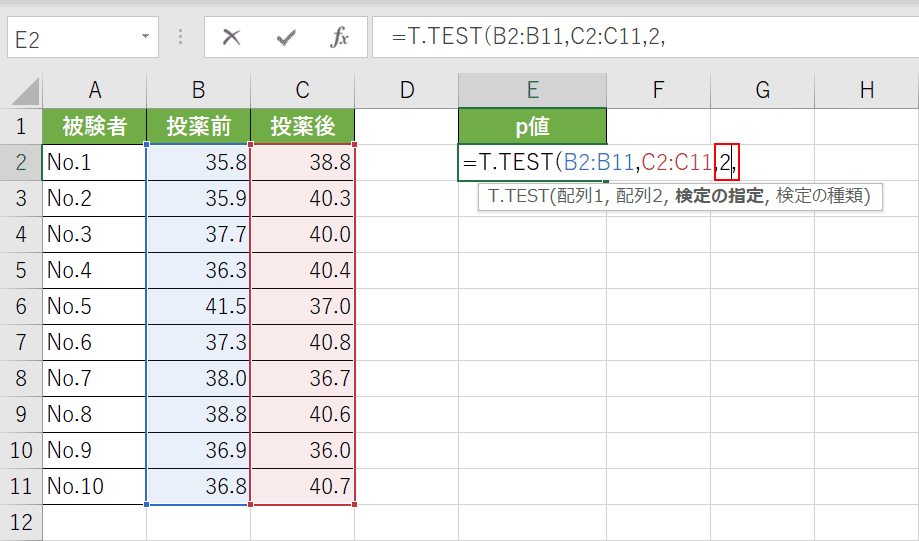Select column E header
The width and height of the screenshot is (919, 541).
pos(532,91)
